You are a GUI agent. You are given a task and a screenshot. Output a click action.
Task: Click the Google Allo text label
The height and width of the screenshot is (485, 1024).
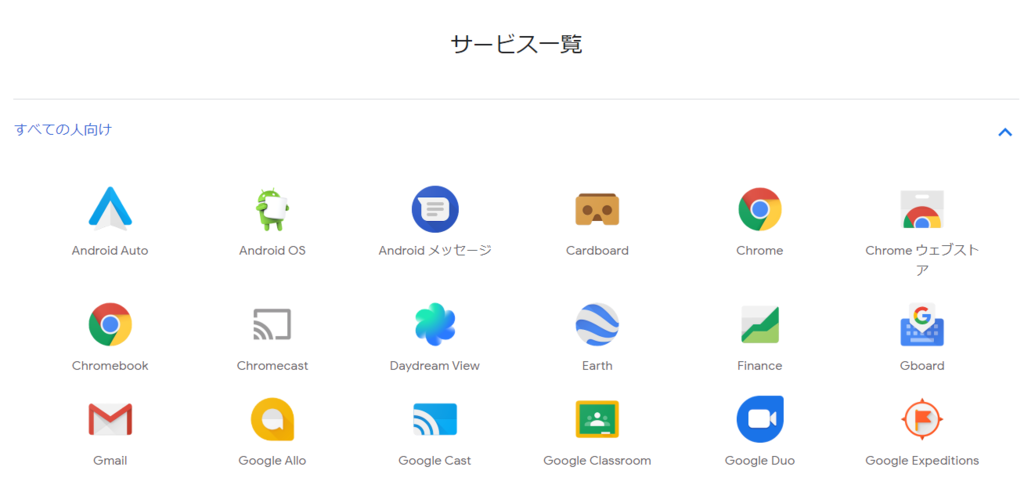point(272,461)
